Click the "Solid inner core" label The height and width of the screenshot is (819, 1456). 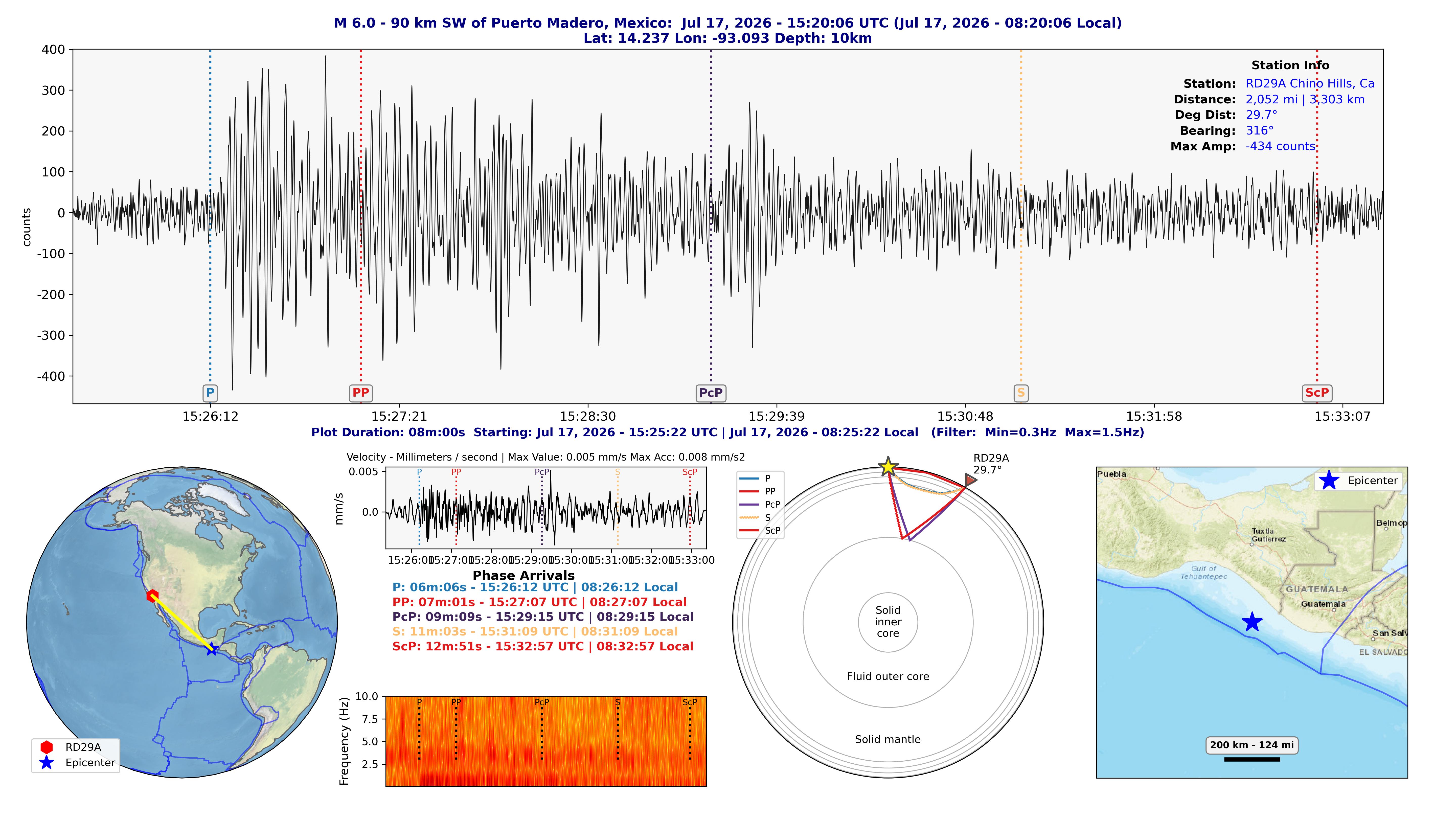[x=888, y=622]
